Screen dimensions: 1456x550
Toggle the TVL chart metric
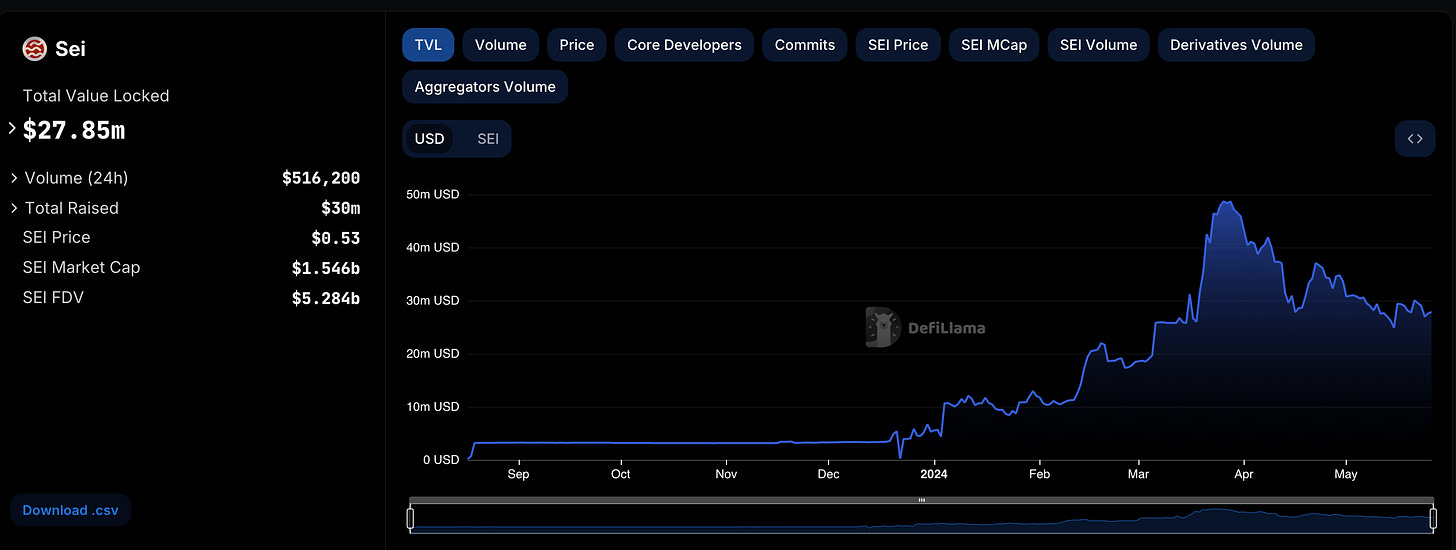tap(428, 45)
